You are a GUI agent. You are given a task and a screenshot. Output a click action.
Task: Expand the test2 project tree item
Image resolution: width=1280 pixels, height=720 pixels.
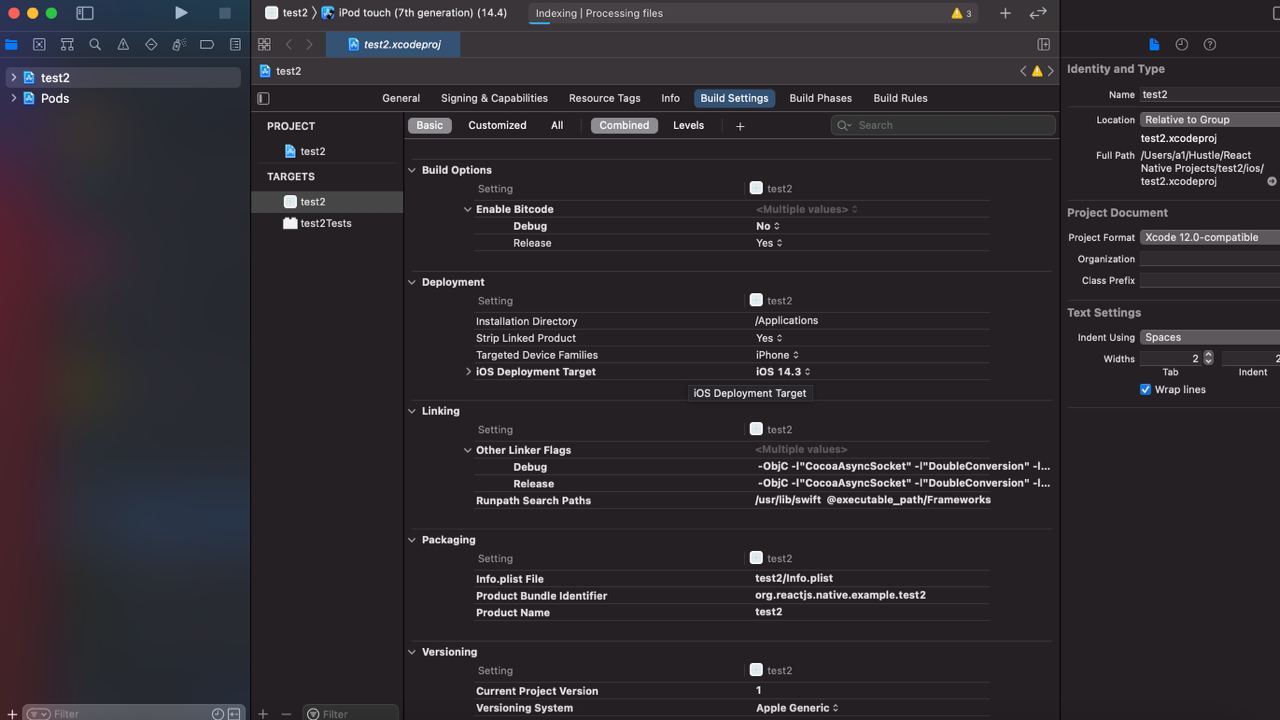[x=13, y=77]
